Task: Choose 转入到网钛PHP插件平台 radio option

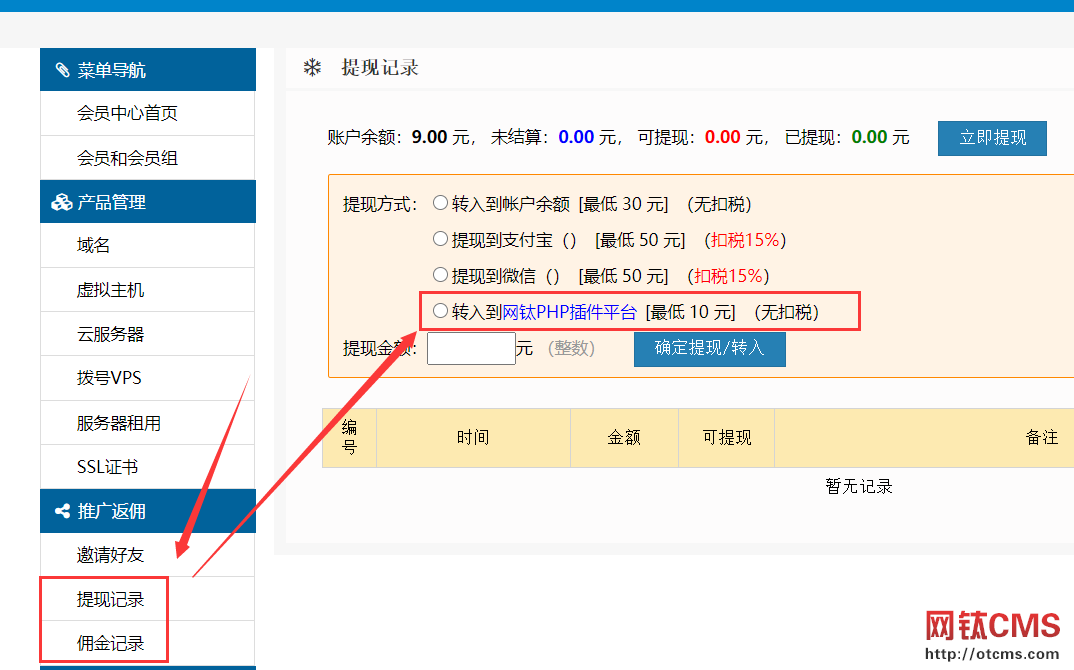Action: click(440, 312)
